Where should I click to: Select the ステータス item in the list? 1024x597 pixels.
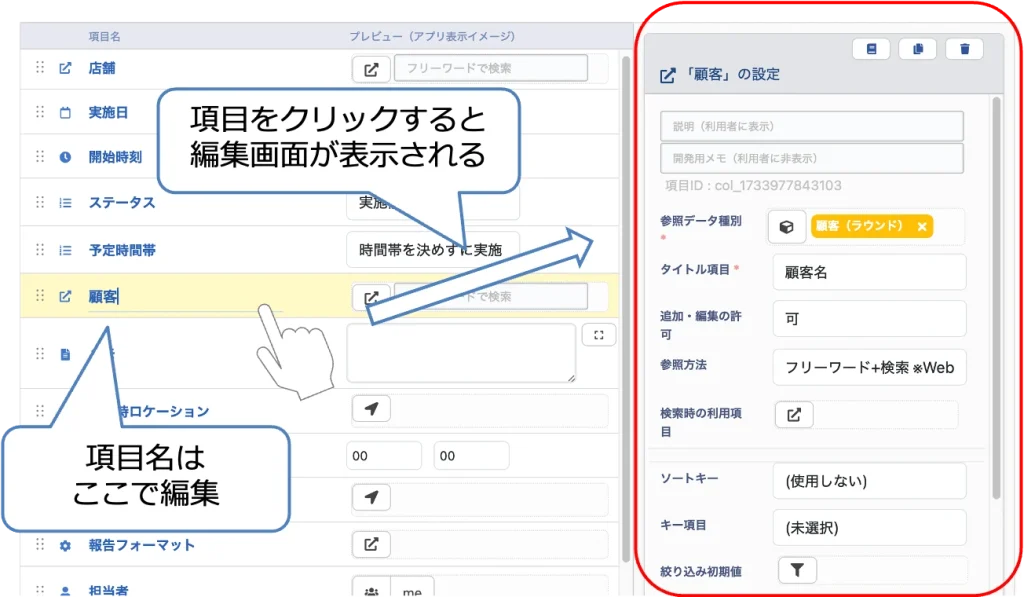(x=122, y=203)
